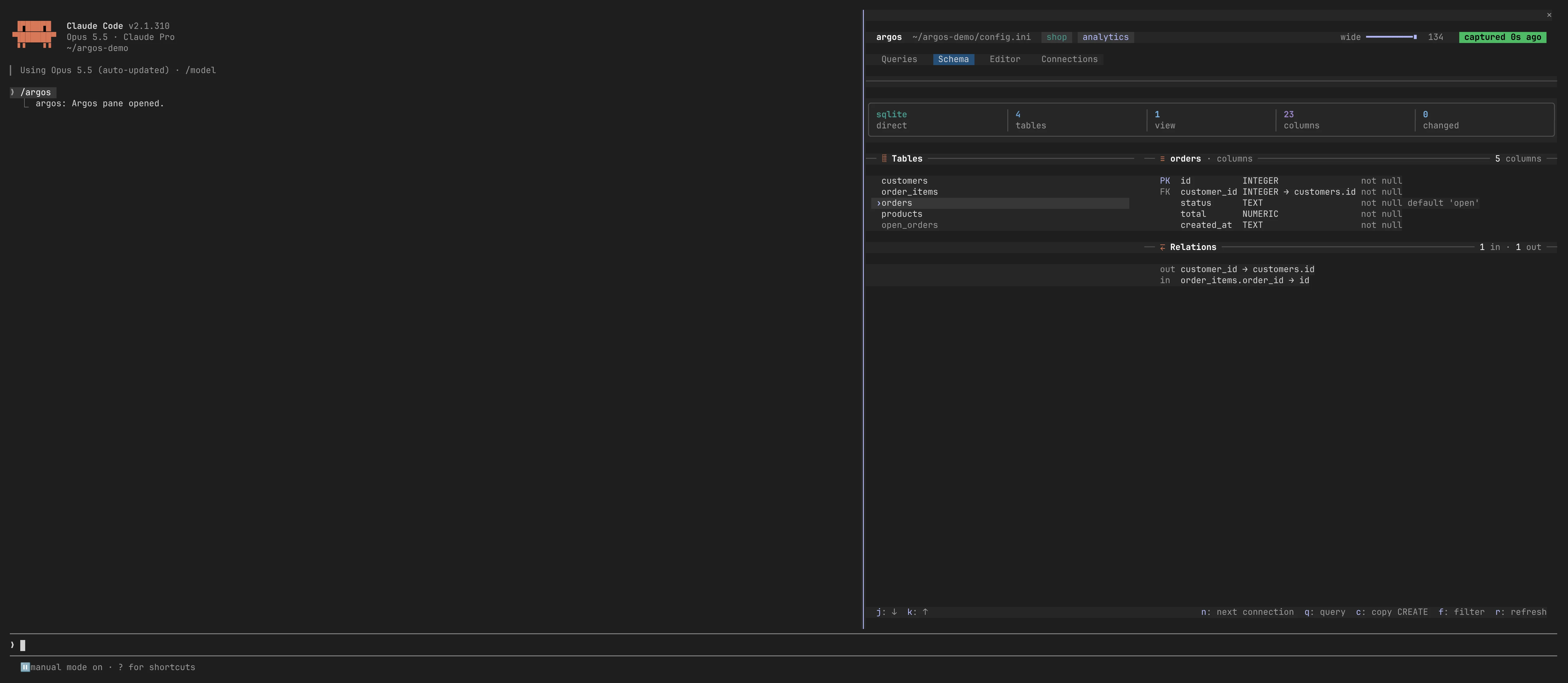1568x683 pixels.
Task: Click the total NUMERIC column row
Action: pos(1281,214)
